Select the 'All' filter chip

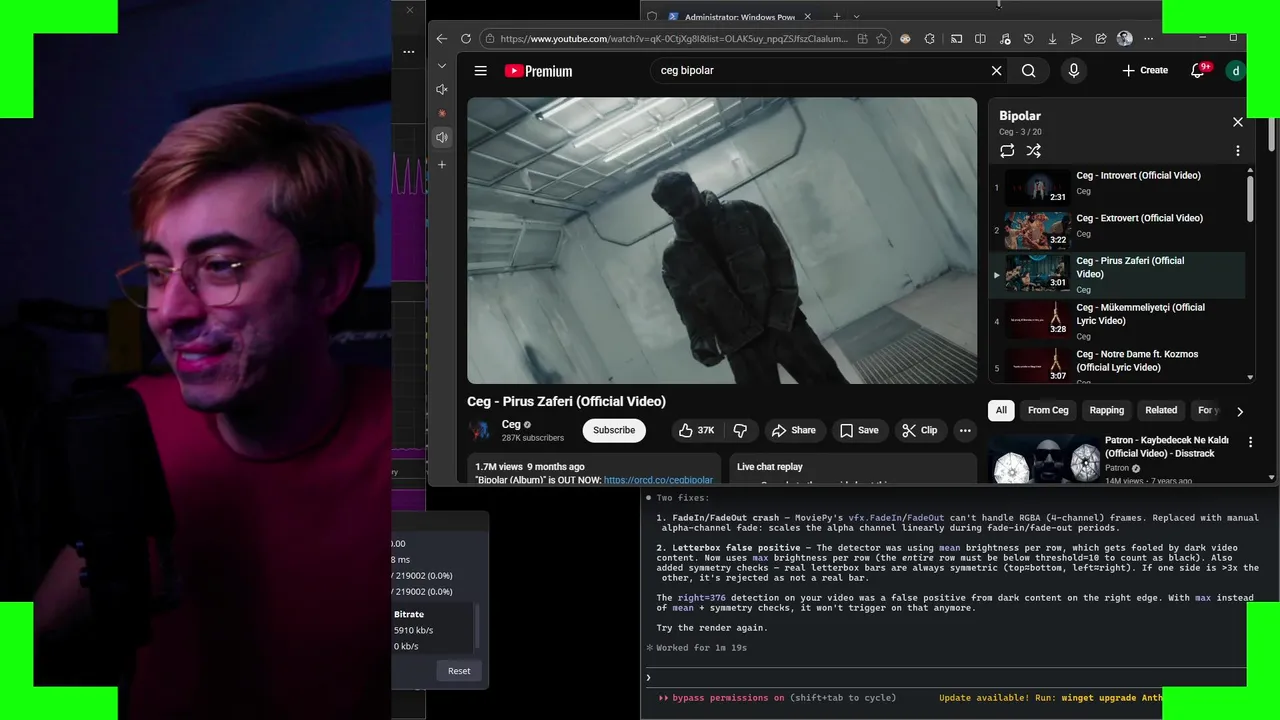(1001, 410)
